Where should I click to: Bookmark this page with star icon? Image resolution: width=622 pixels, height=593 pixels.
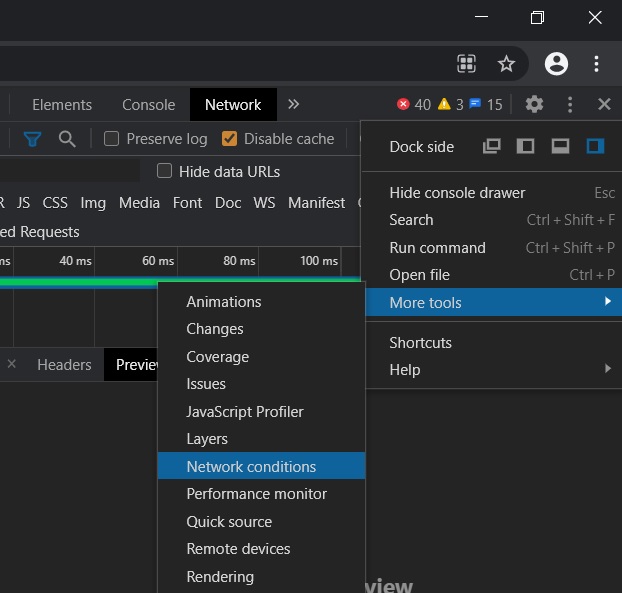pyautogui.click(x=506, y=64)
